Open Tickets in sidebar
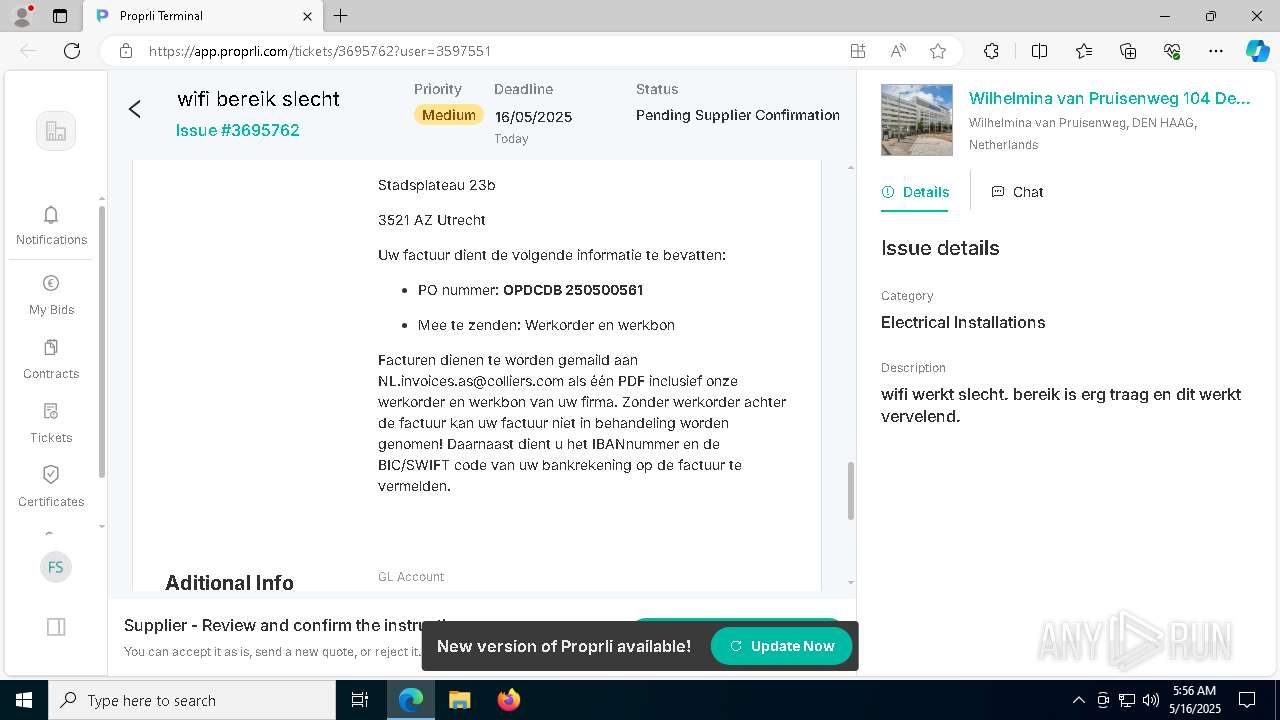Image resolution: width=1280 pixels, height=720 pixels. point(51,423)
